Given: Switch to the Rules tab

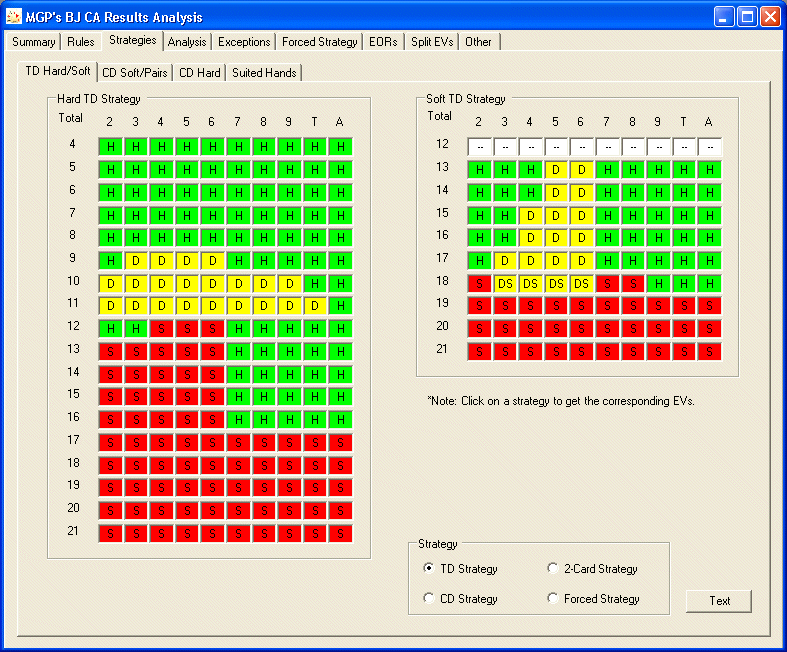Looking at the screenshot, I should [81, 42].
